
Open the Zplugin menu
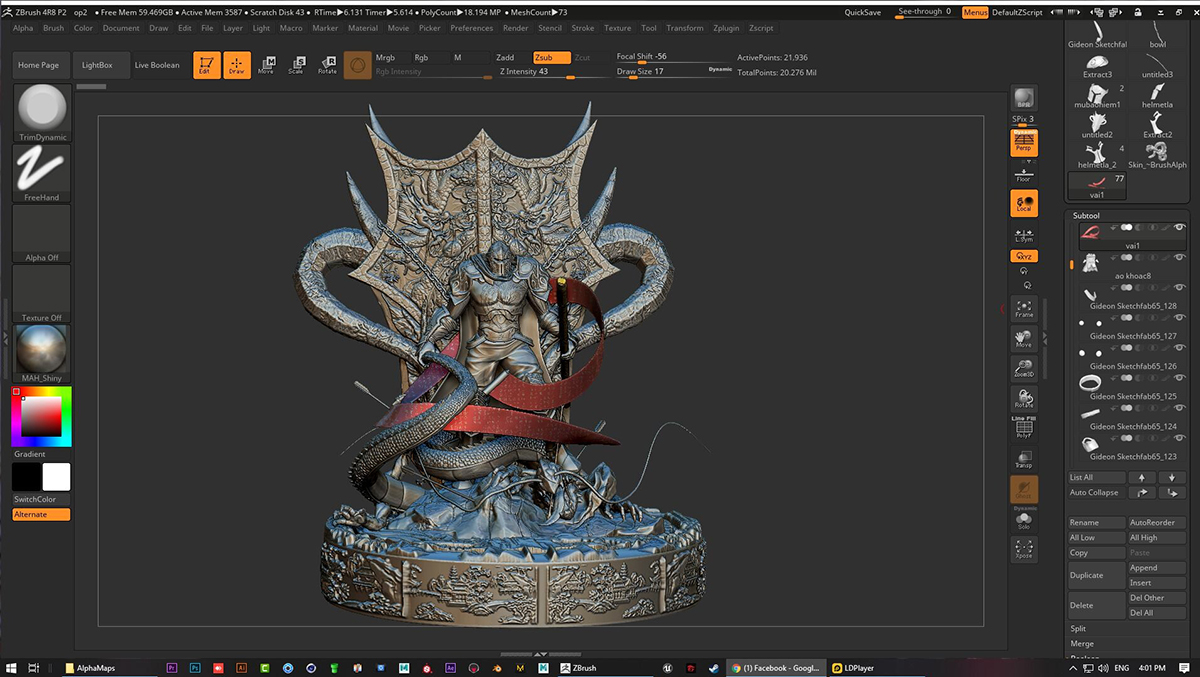coord(726,28)
